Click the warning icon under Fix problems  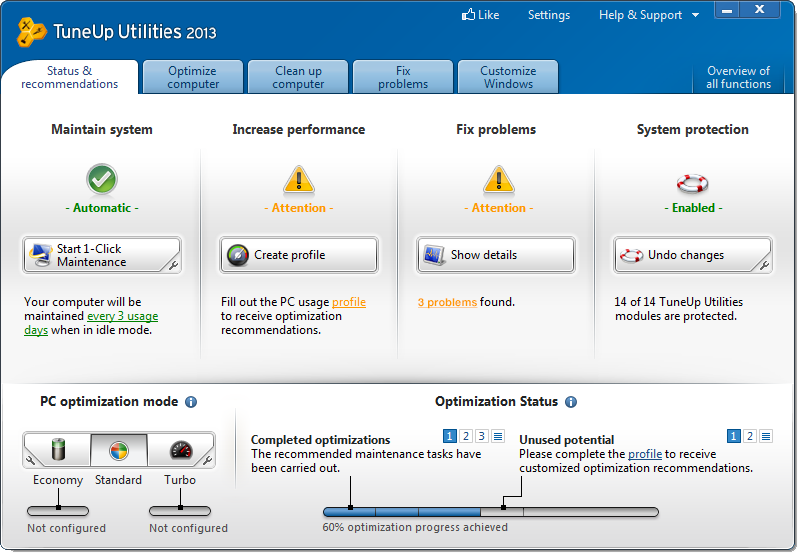(499, 180)
